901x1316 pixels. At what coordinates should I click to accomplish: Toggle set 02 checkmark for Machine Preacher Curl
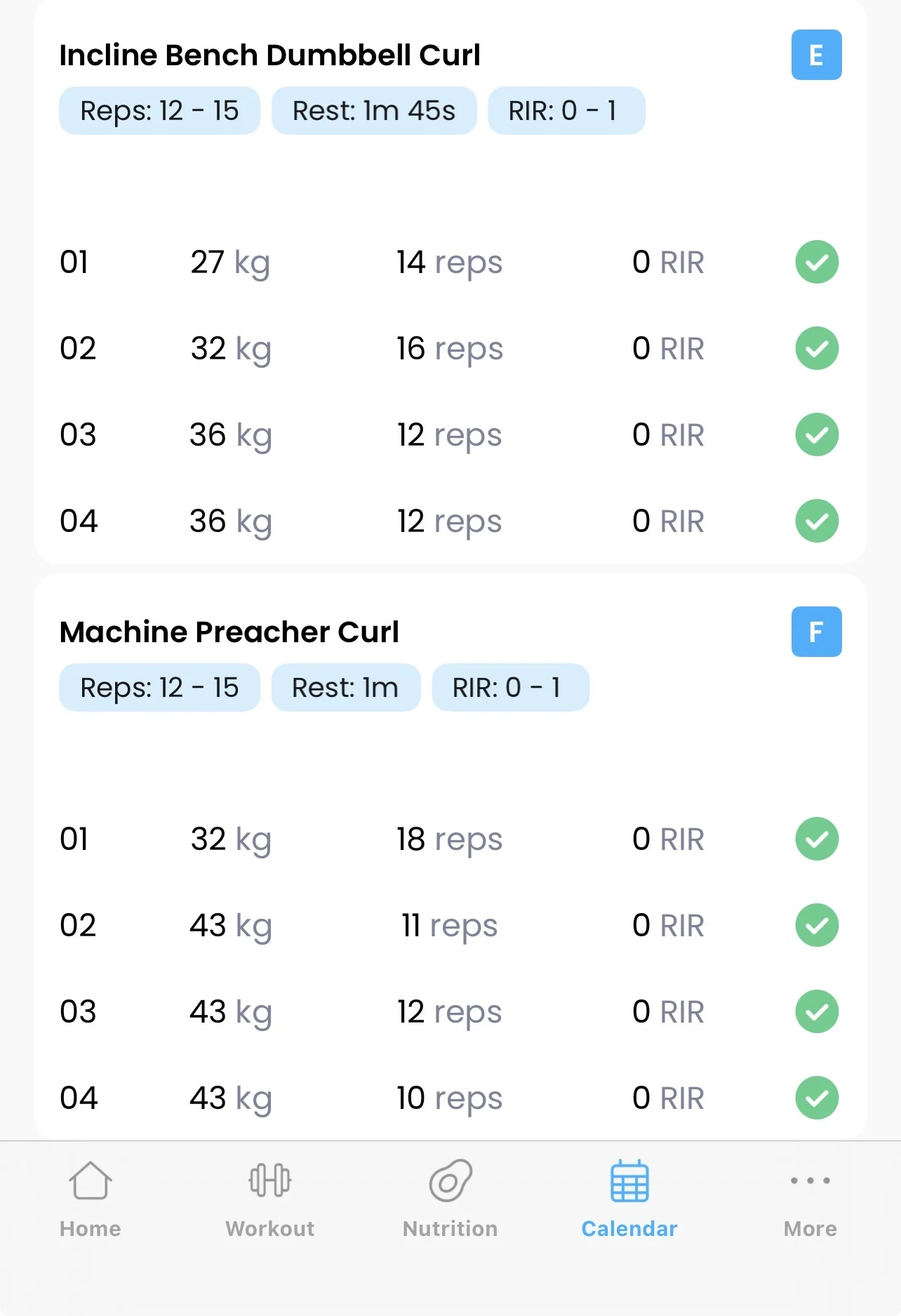816,925
